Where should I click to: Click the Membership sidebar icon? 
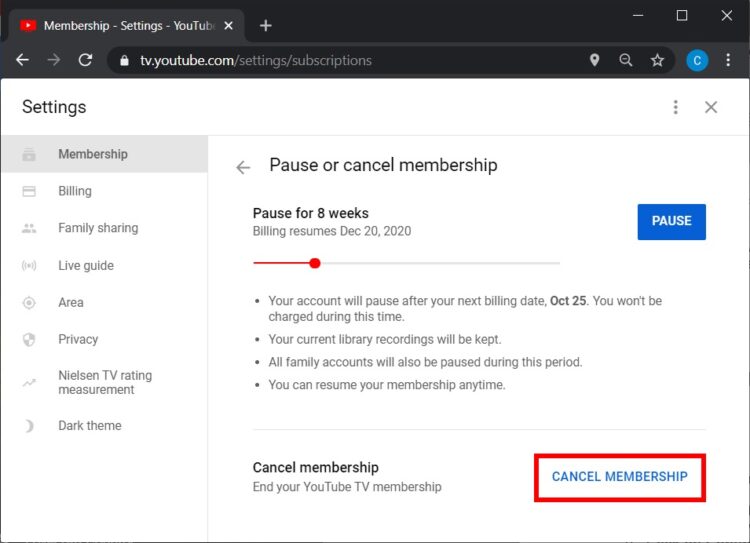coord(29,154)
